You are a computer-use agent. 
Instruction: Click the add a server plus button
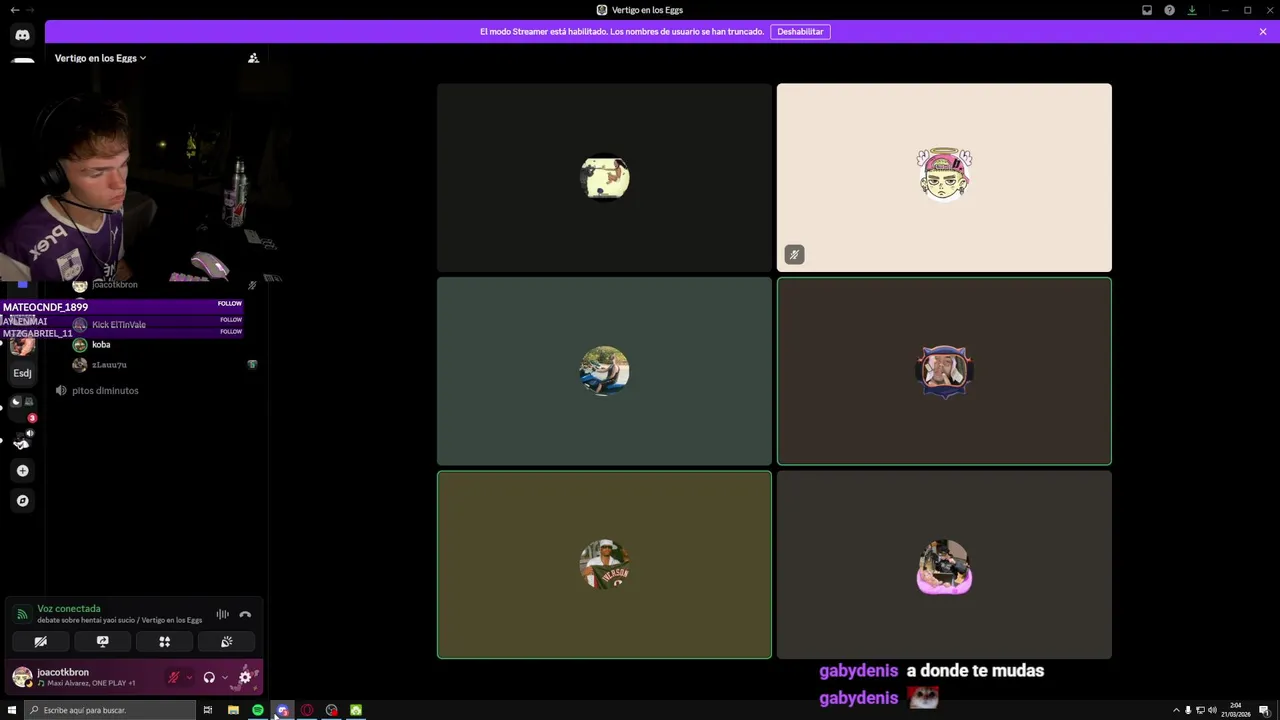pyautogui.click(x=22, y=471)
